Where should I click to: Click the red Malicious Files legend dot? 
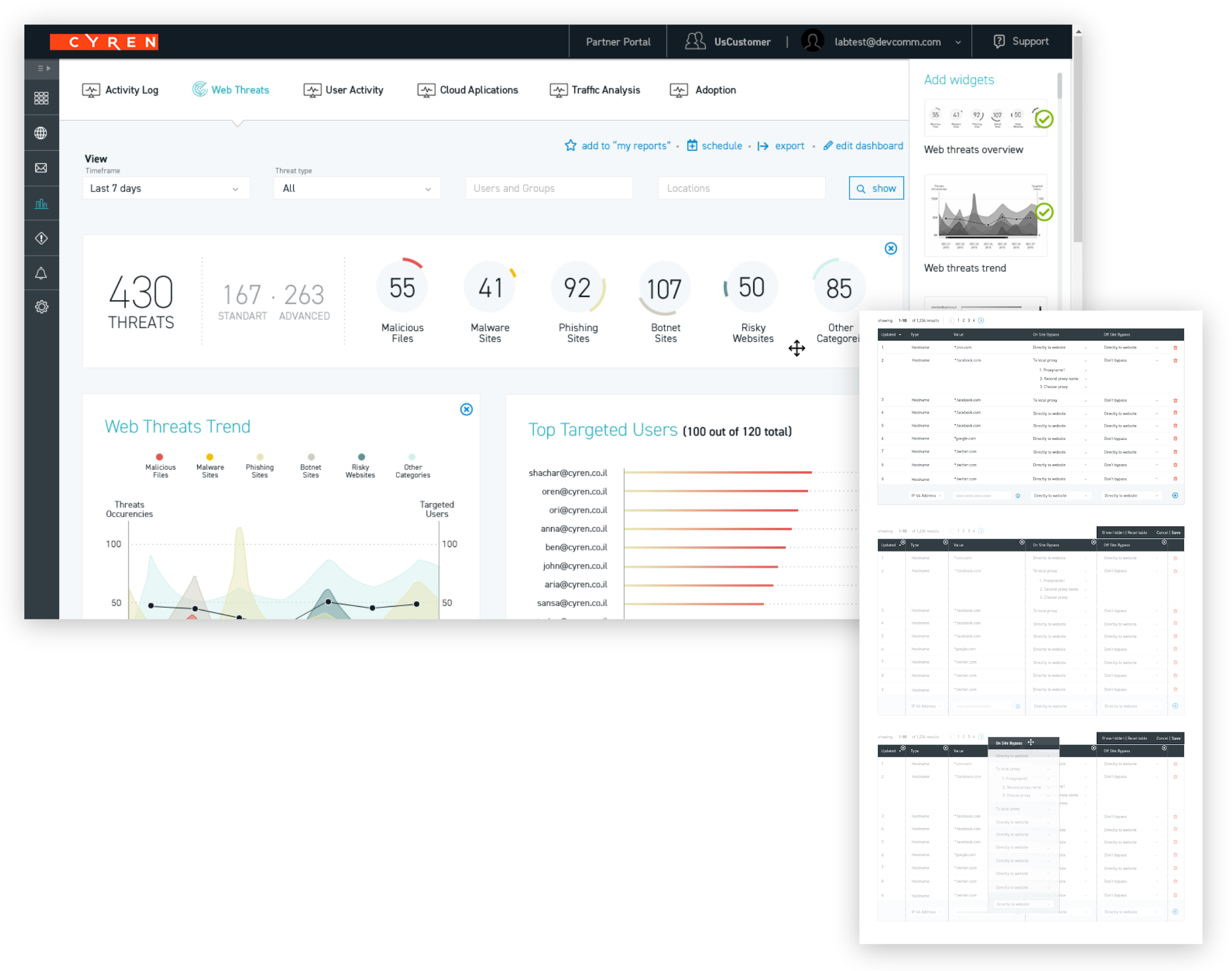[x=159, y=457]
